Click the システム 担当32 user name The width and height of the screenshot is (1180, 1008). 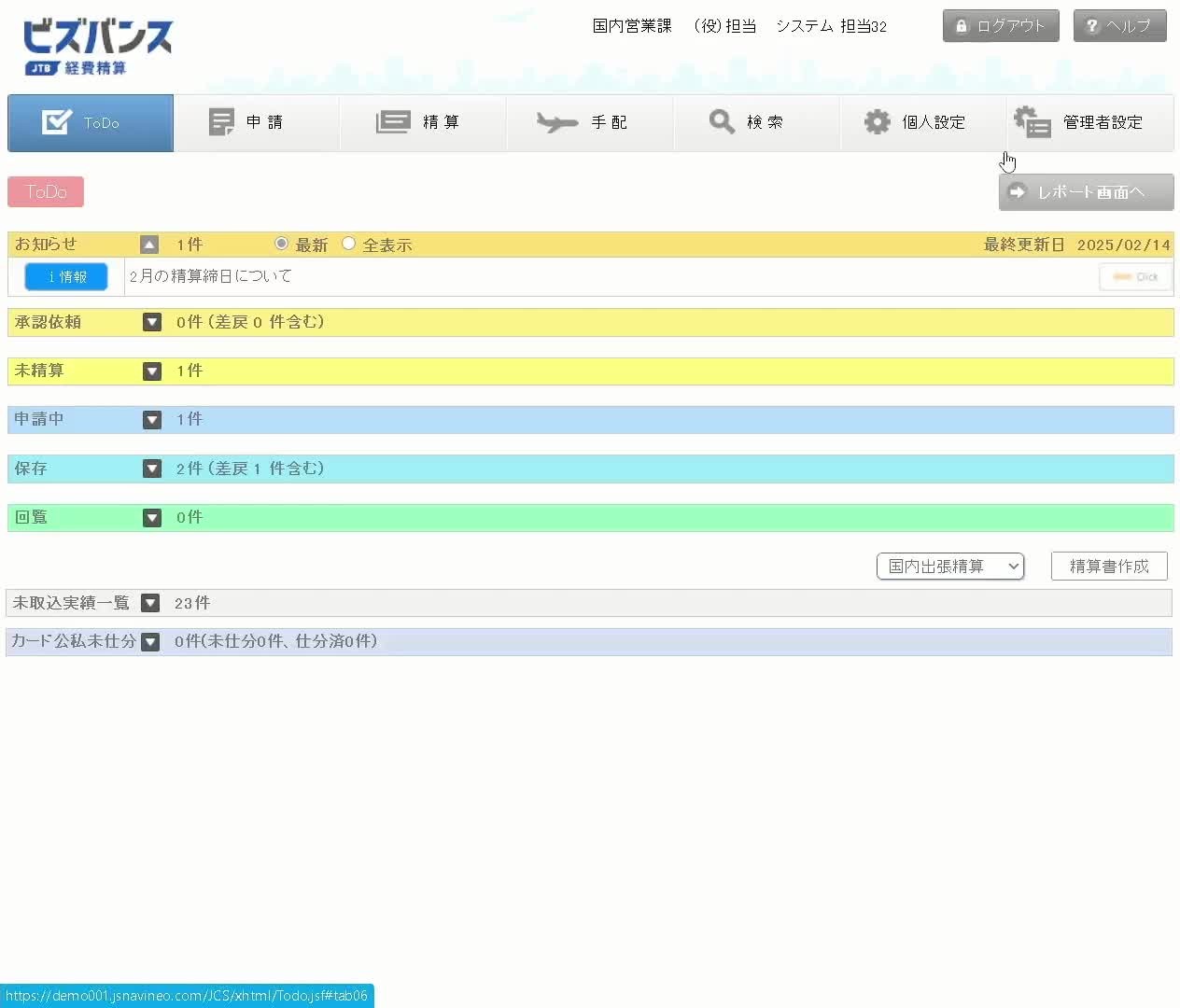[832, 26]
